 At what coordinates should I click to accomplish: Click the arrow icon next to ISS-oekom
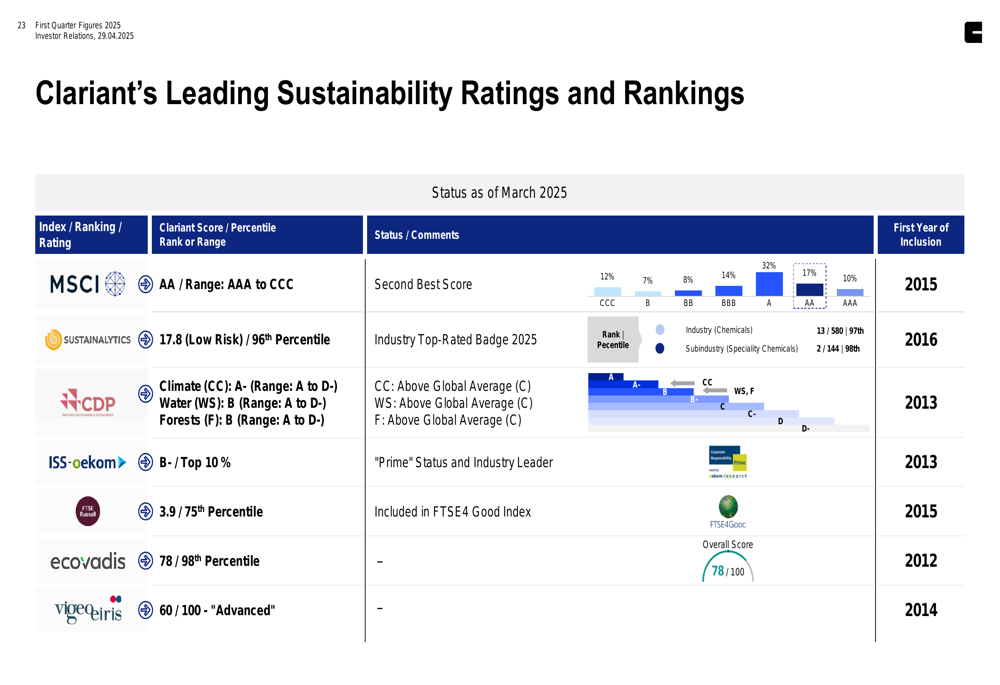145,462
